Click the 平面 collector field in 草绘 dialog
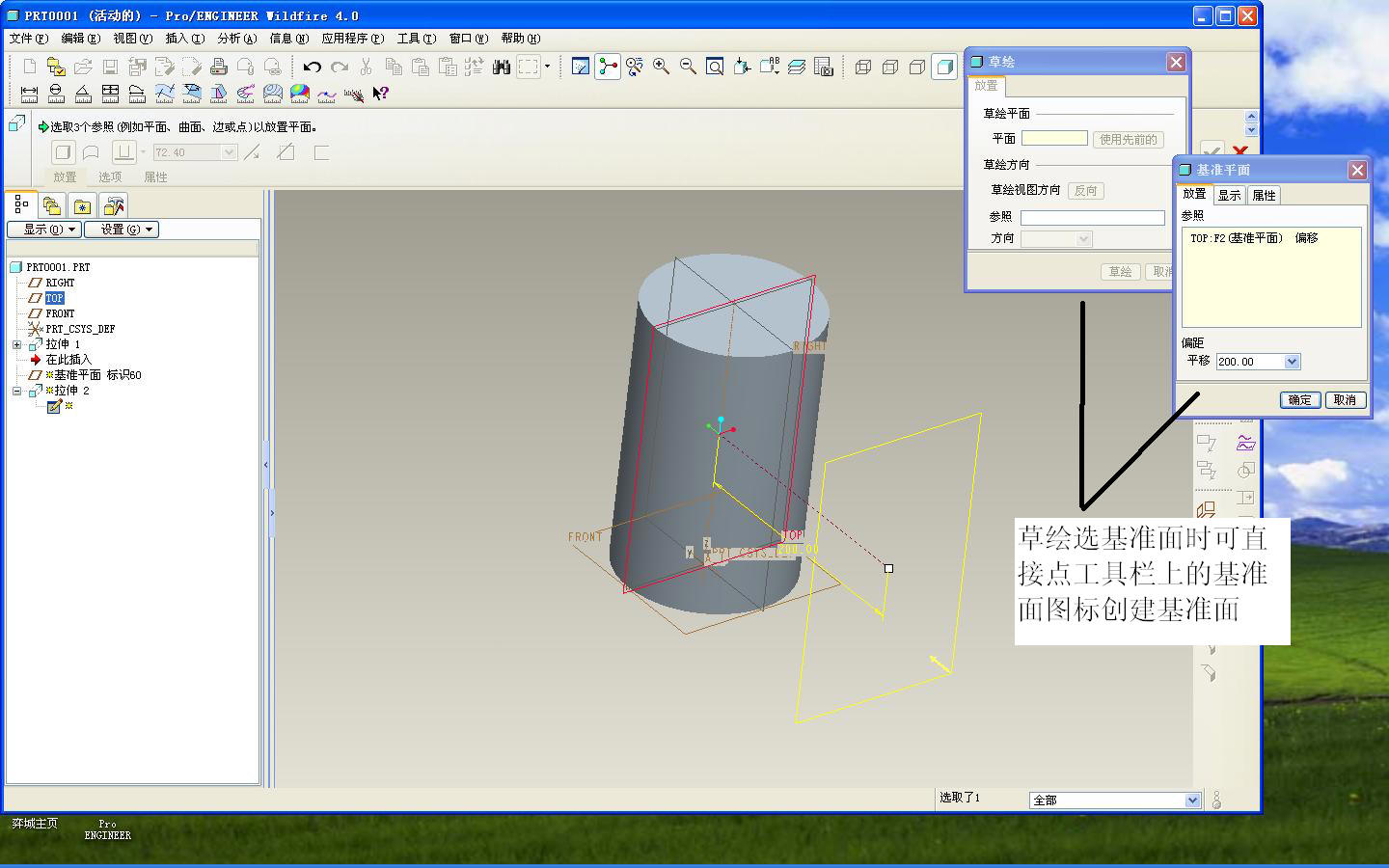This screenshot has height=868, width=1389. (1054, 139)
